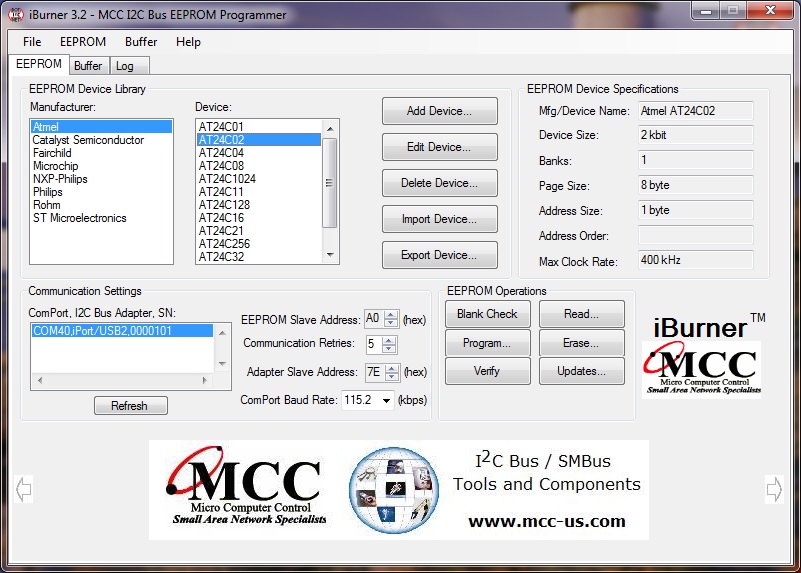Click the Delete Device button
Viewport: 801px width, 573px height.
pyautogui.click(x=439, y=183)
